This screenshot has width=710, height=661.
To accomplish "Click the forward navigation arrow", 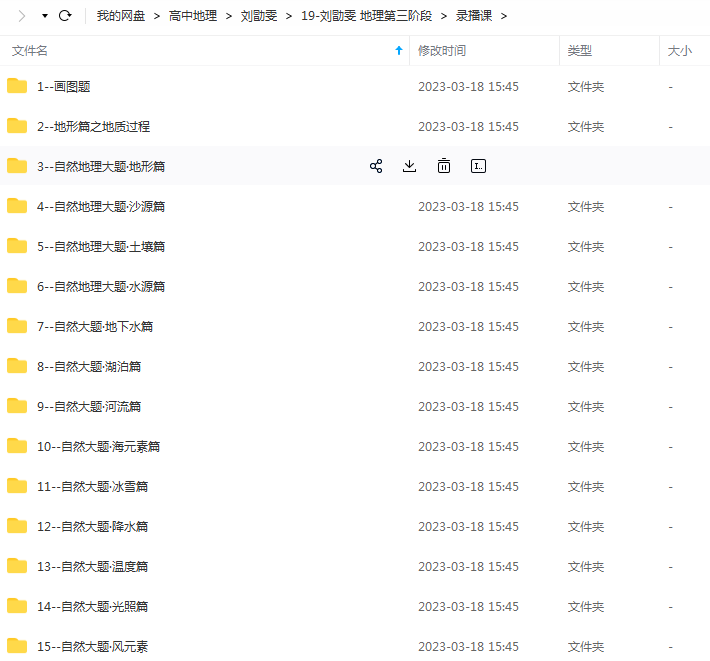I will 21,16.
